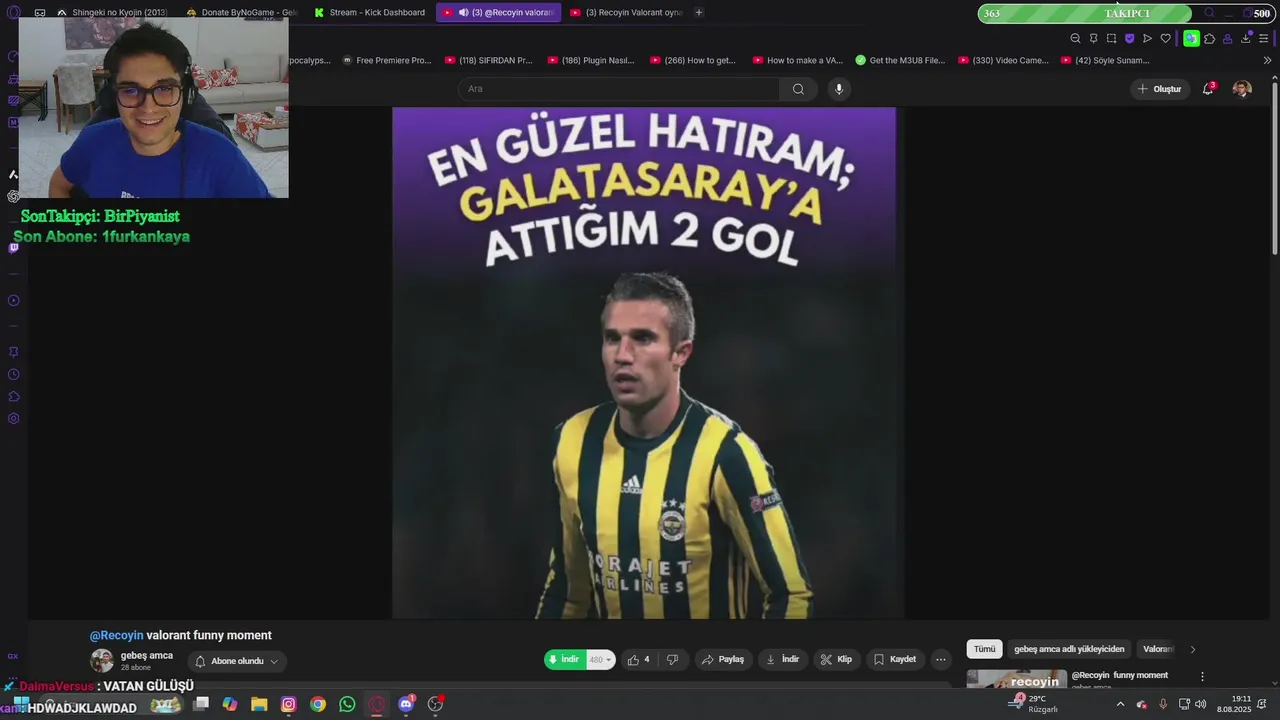Image resolution: width=1280 pixels, height=720 pixels.
Task: Open the YouTube account avatar menu
Action: [x=1242, y=89]
